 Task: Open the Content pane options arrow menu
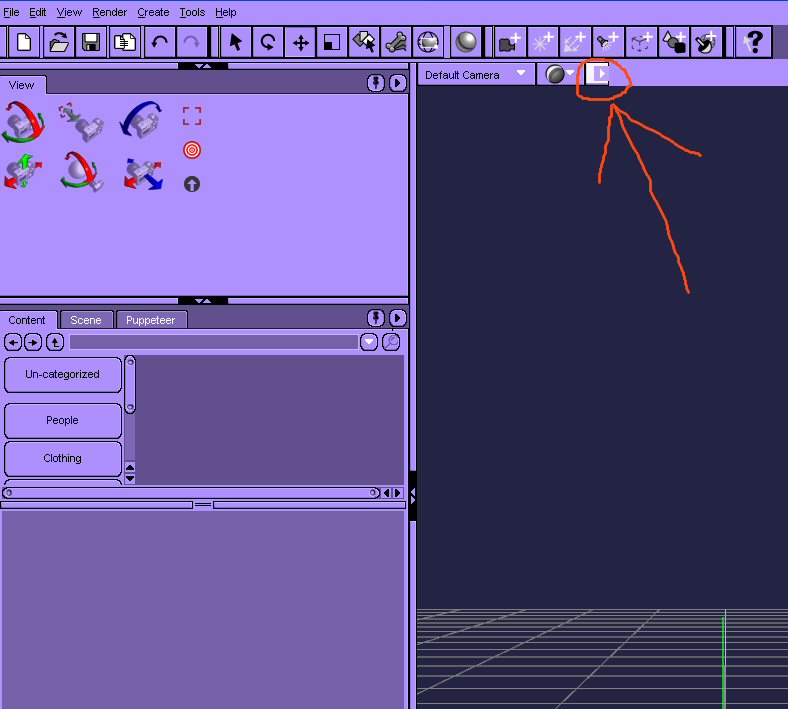398,318
